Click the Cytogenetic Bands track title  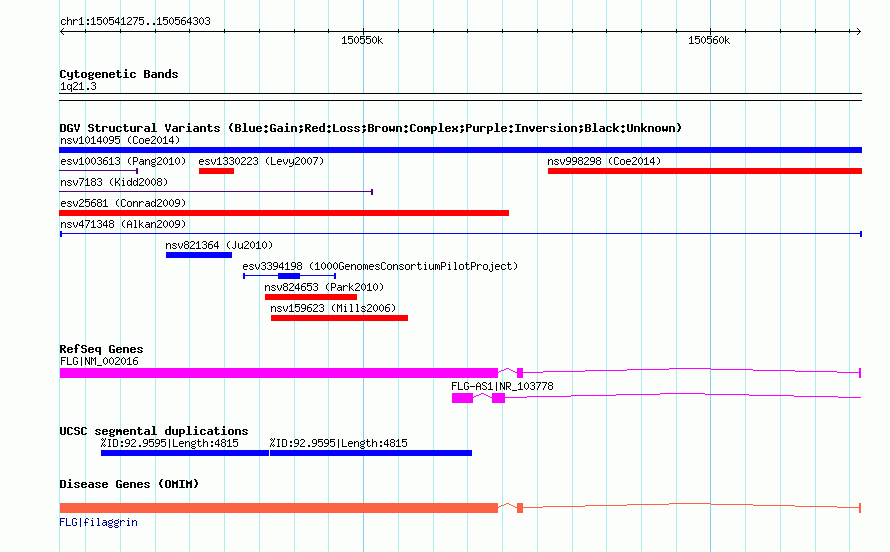tap(119, 74)
